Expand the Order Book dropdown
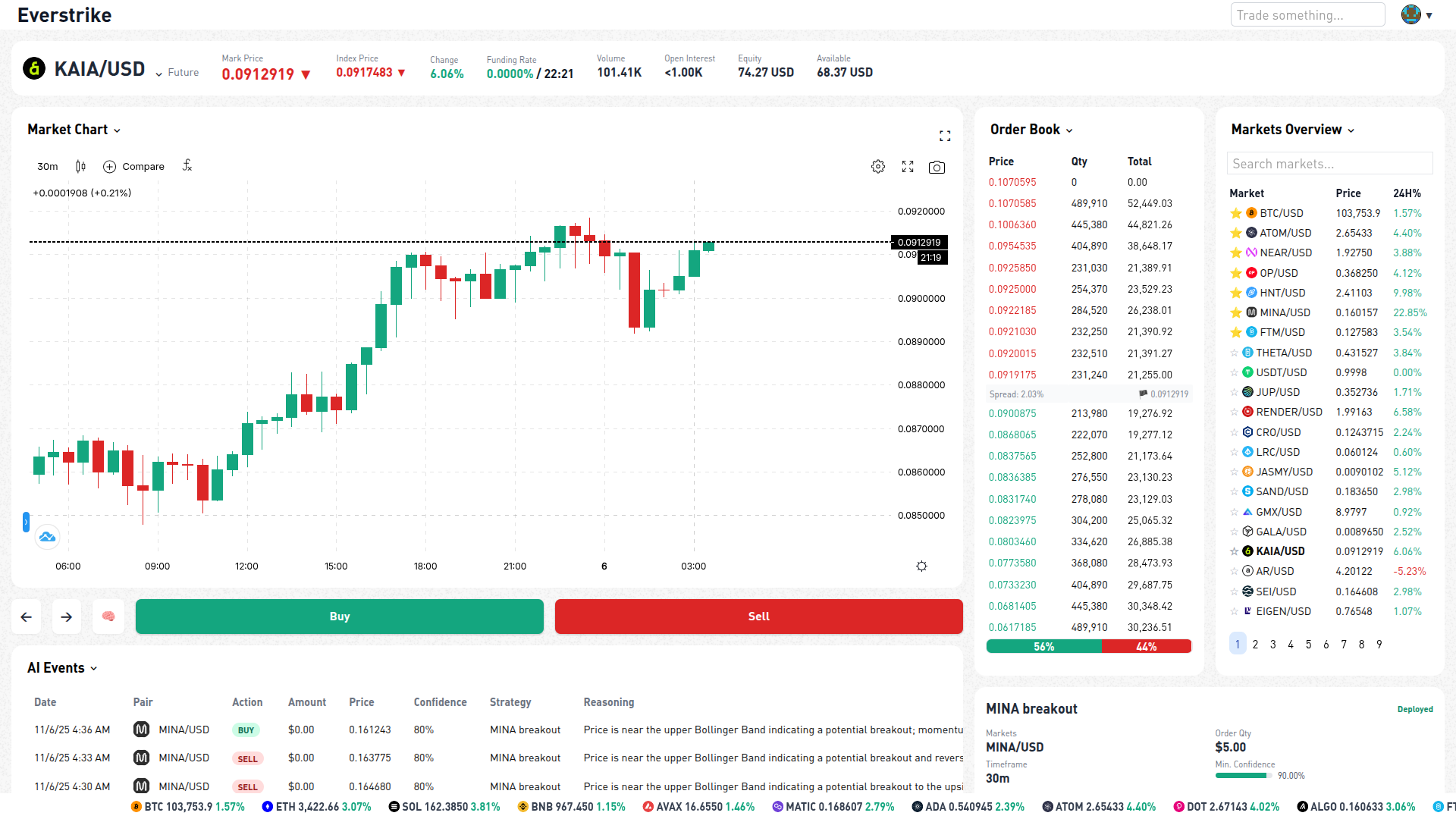Image resolution: width=1456 pixels, height=819 pixels. [1068, 130]
